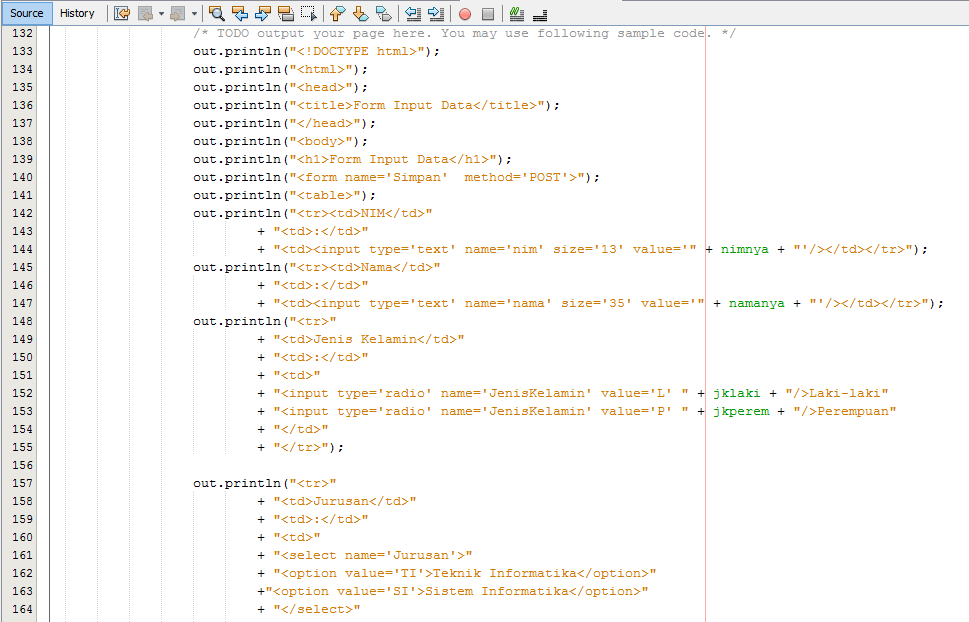The height and width of the screenshot is (622, 969).
Task: Click the jkperem variable
Action: [x=741, y=411]
